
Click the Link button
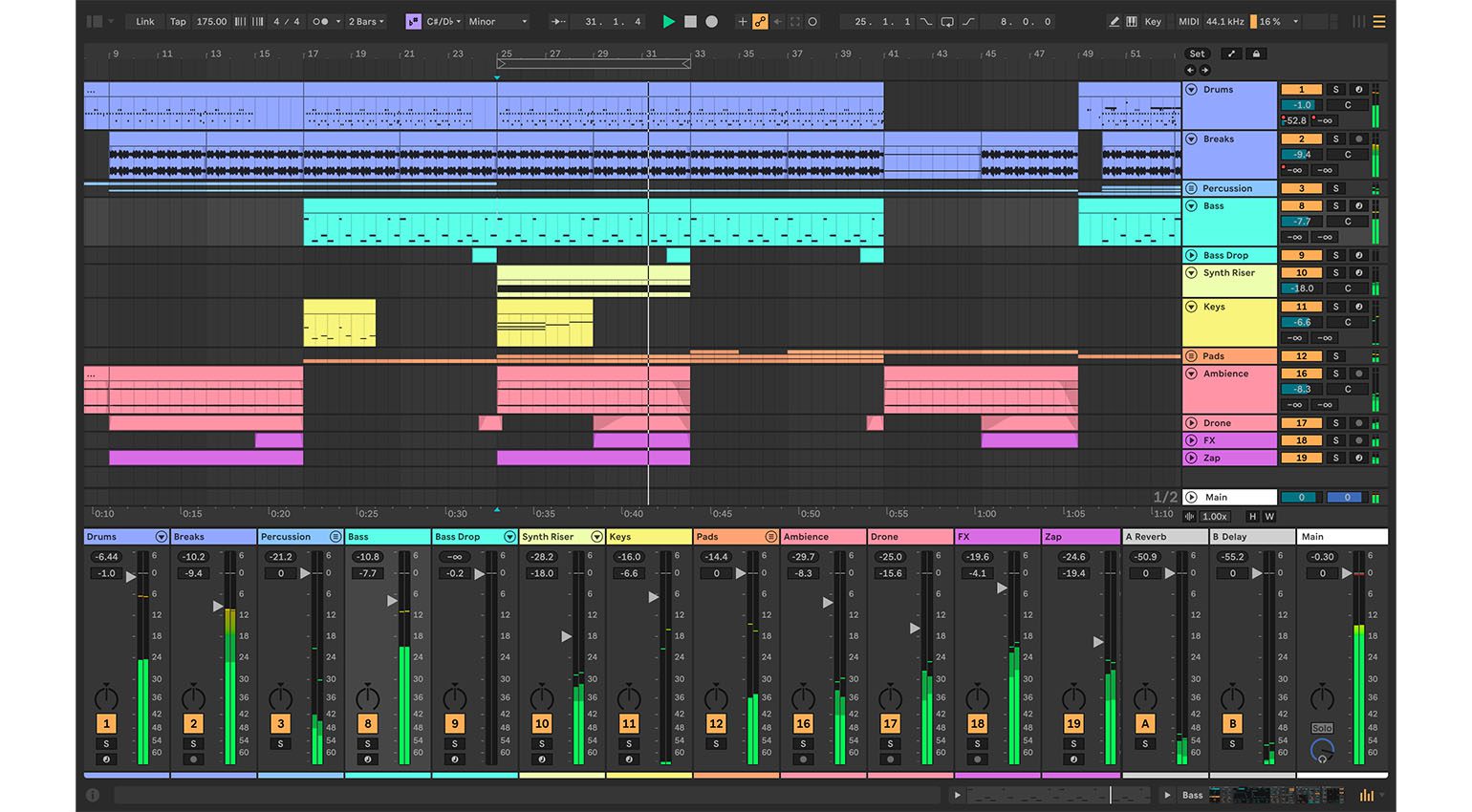[145, 21]
